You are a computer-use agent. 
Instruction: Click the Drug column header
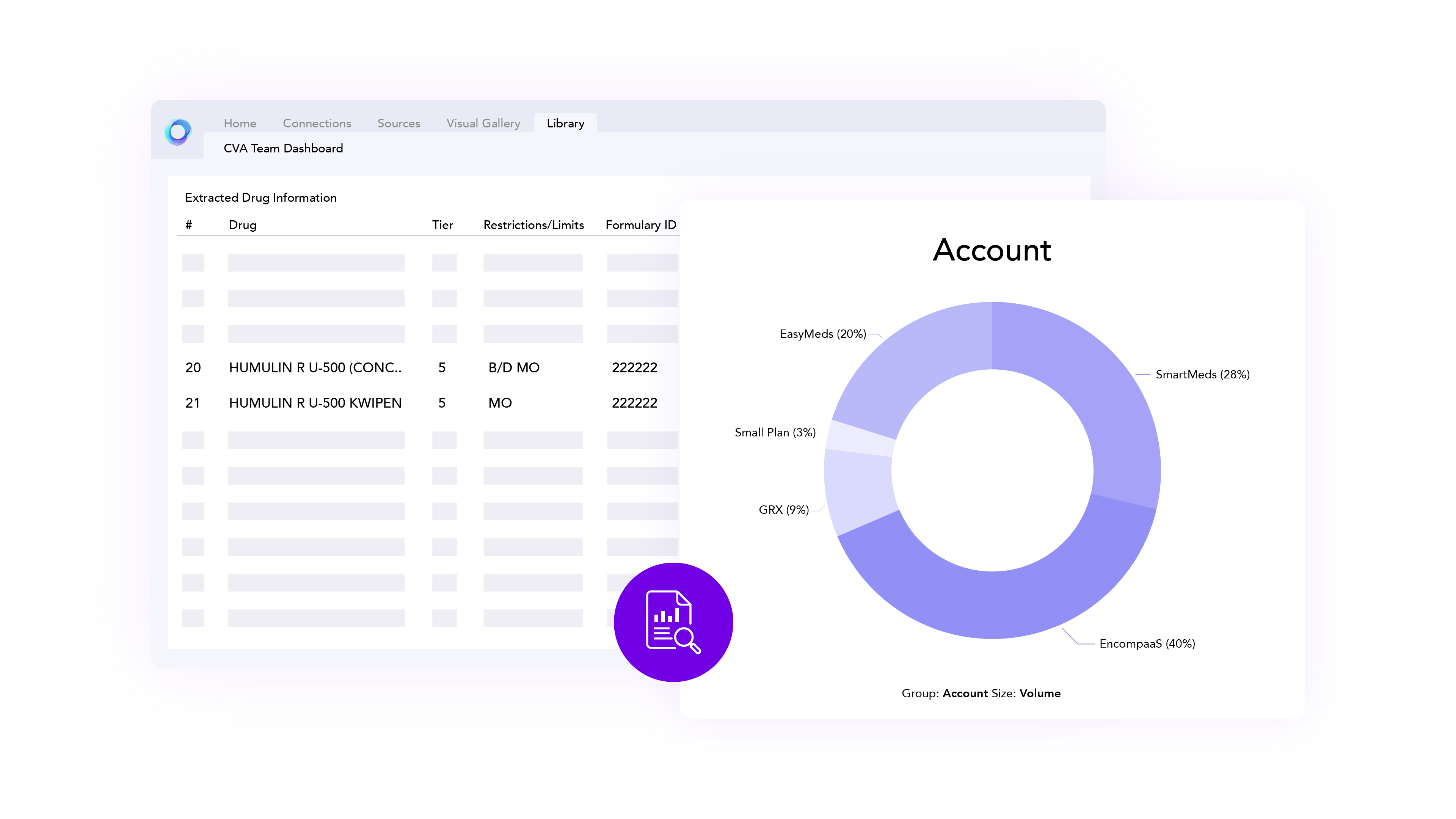click(x=243, y=225)
